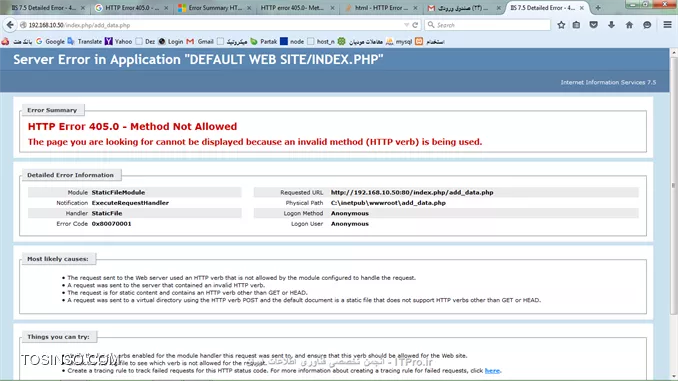Image resolution: width=678 pixels, height=381 pixels.
Task: Bookmark this page with the star icon
Action: tap(561, 25)
